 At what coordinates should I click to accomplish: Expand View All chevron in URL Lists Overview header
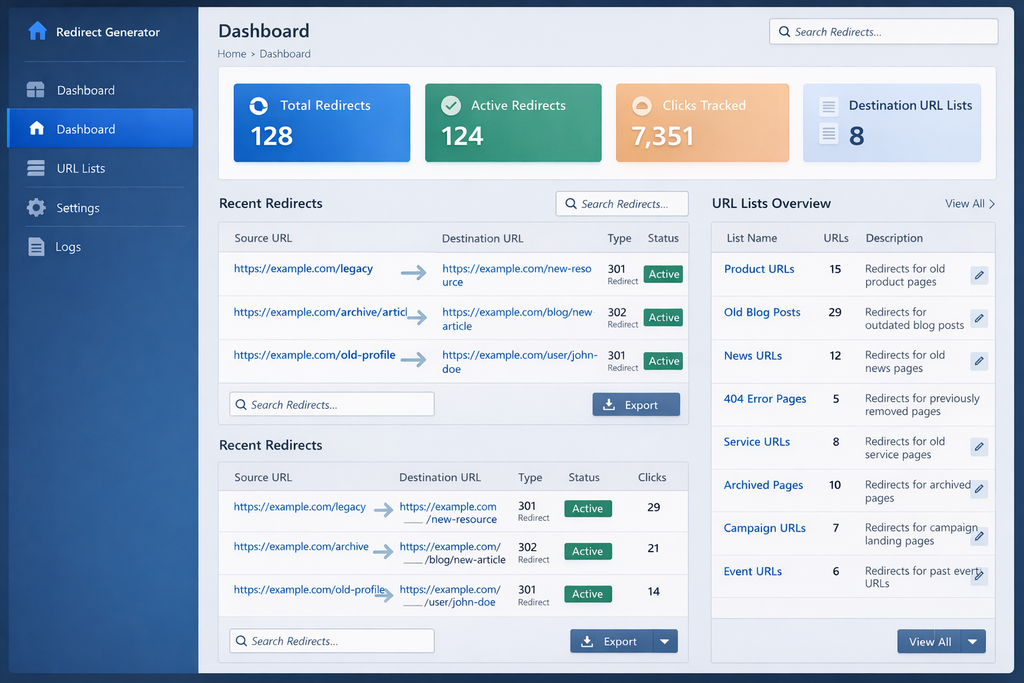(991, 204)
